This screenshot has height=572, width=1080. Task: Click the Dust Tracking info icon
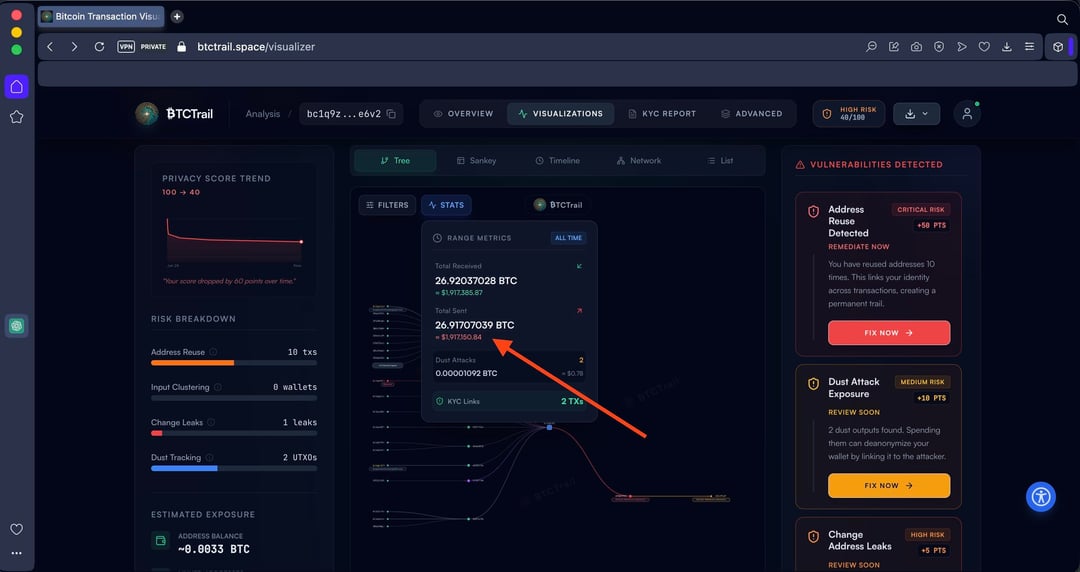coord(208,458)
